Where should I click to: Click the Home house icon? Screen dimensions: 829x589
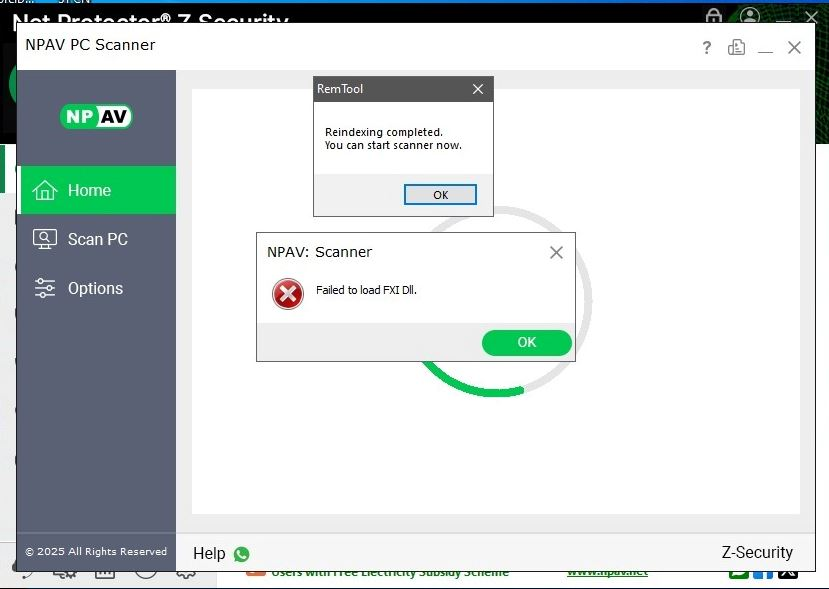(45, 190)
